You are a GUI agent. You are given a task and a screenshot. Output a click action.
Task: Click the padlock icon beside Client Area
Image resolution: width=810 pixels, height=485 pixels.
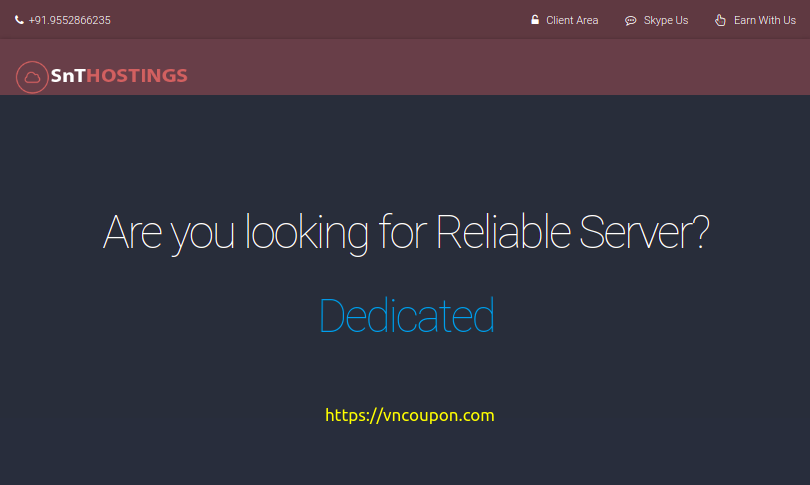535,20
